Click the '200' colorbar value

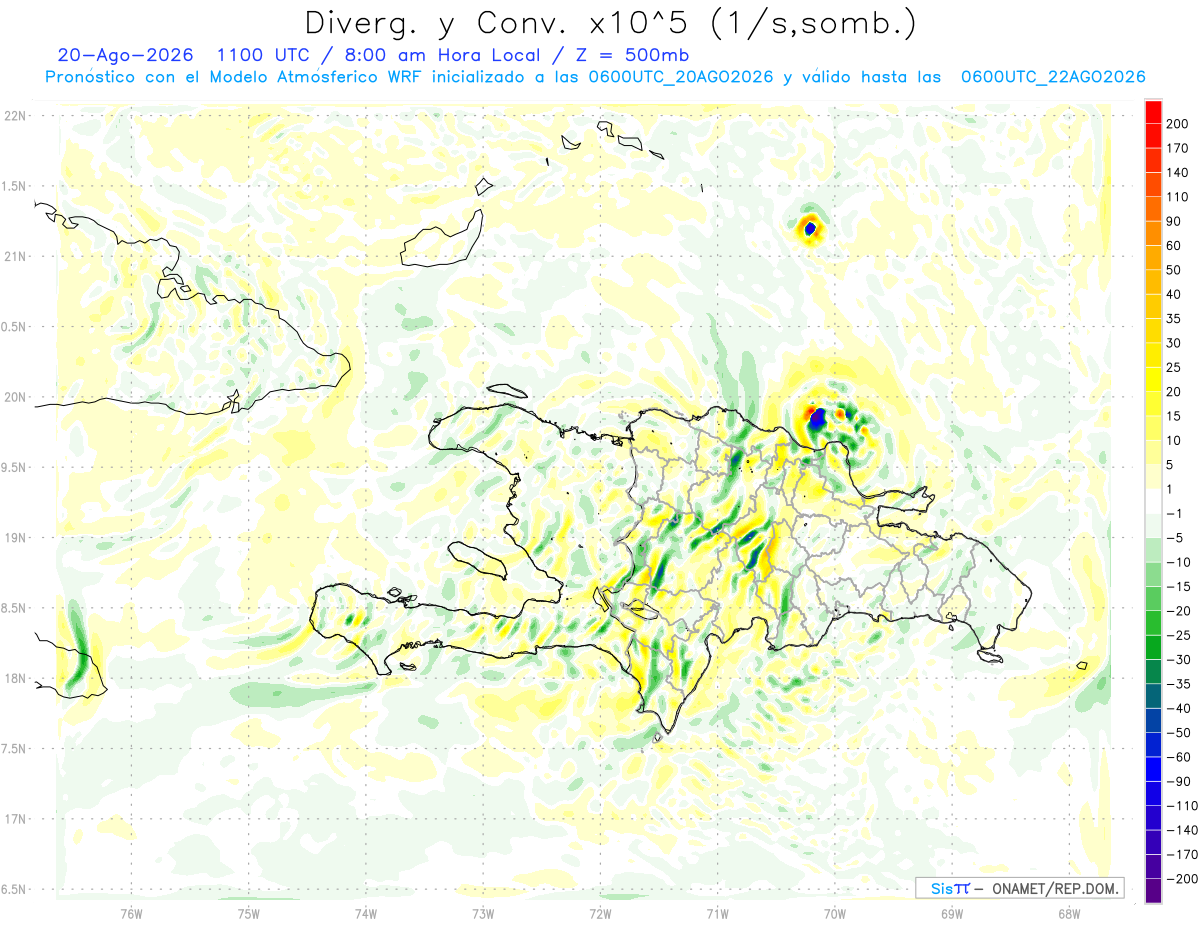[1178, 124]
